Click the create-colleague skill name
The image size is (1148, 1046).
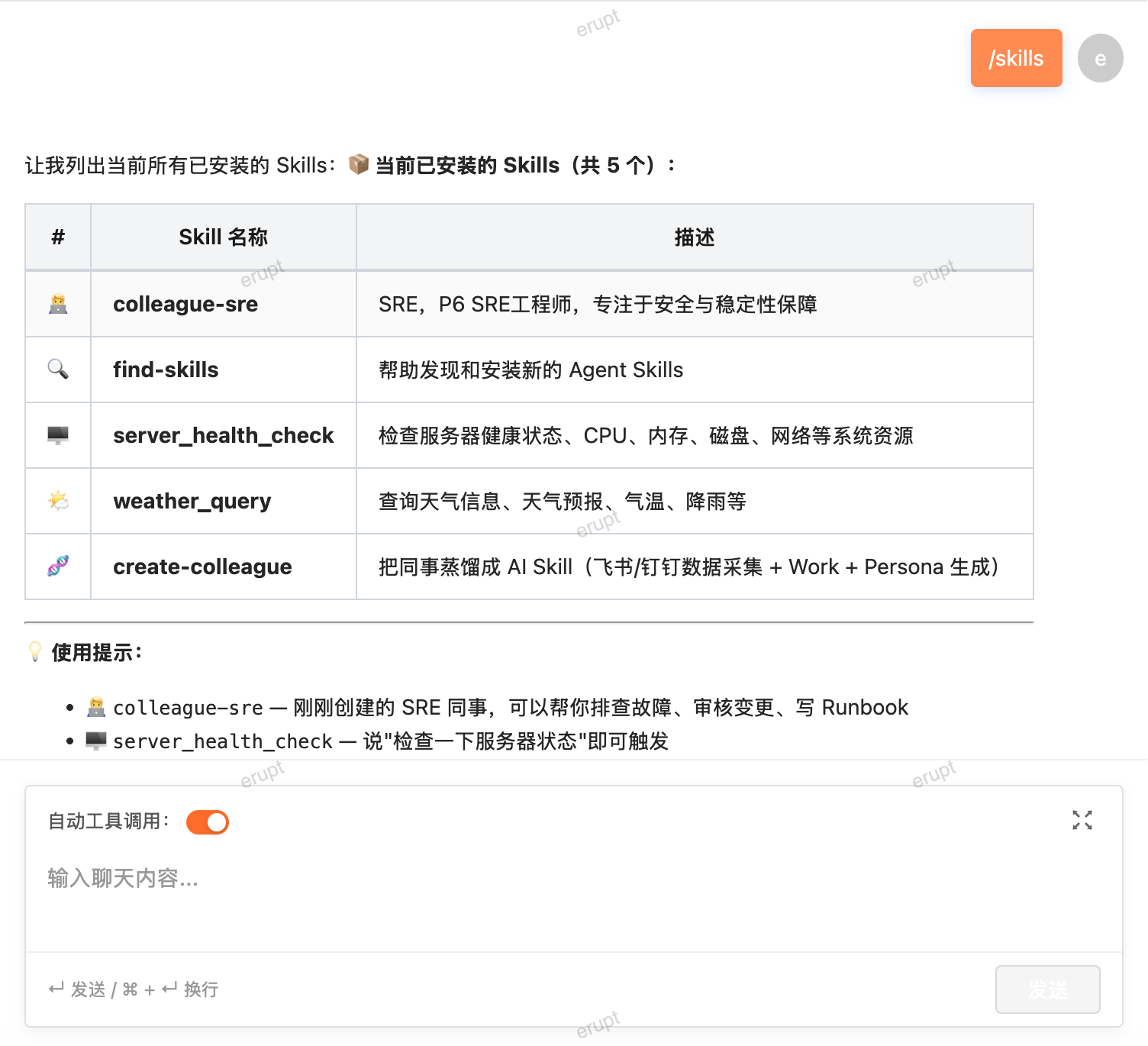(x=202, y=567)
